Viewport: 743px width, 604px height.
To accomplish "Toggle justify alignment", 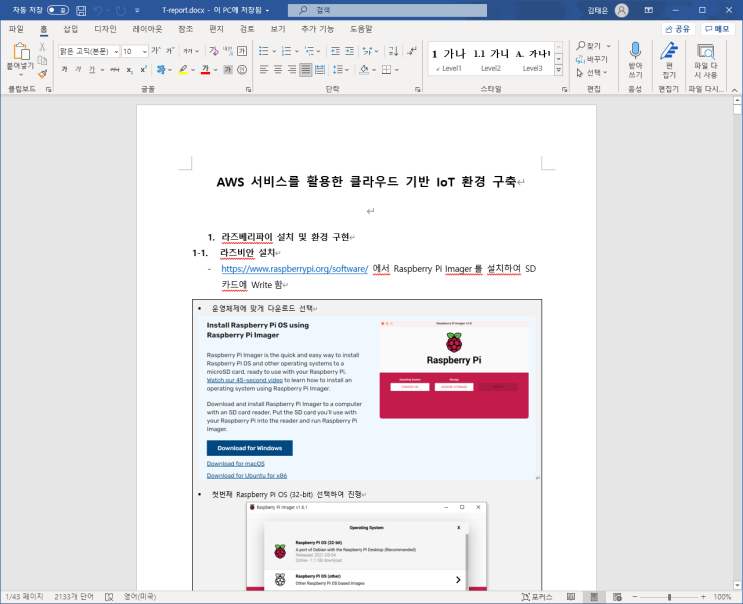I will [x=306, y=70].
